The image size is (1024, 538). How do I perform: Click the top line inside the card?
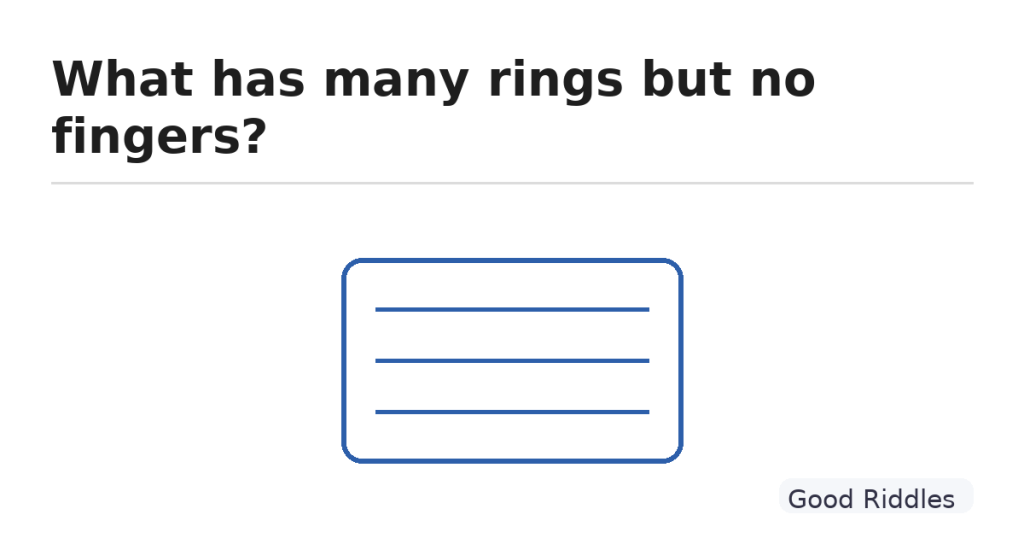pos(512,310)
